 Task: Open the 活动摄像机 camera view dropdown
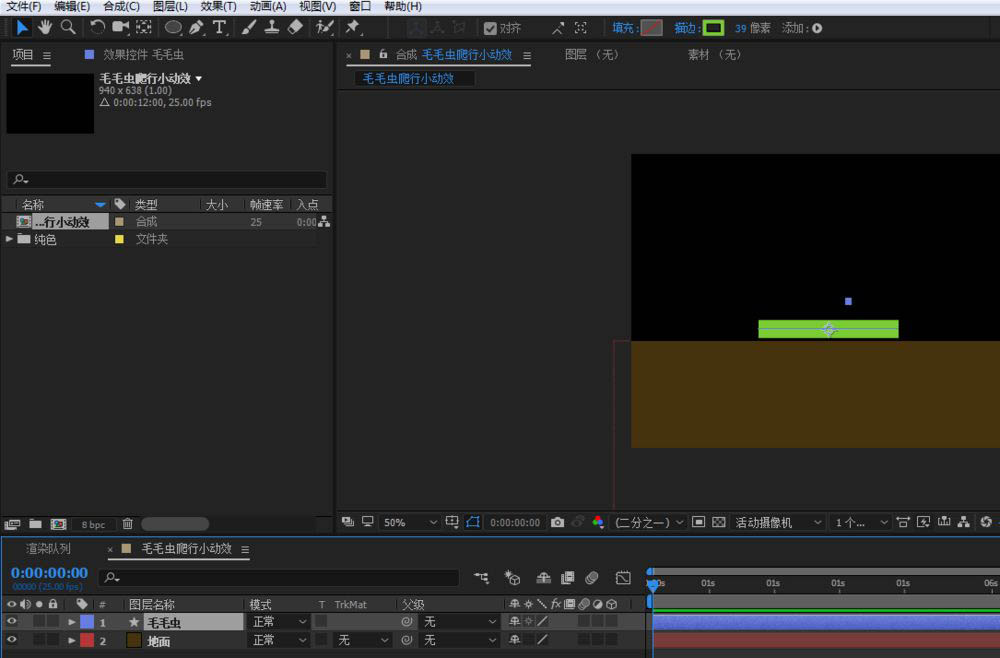point(778,522)
